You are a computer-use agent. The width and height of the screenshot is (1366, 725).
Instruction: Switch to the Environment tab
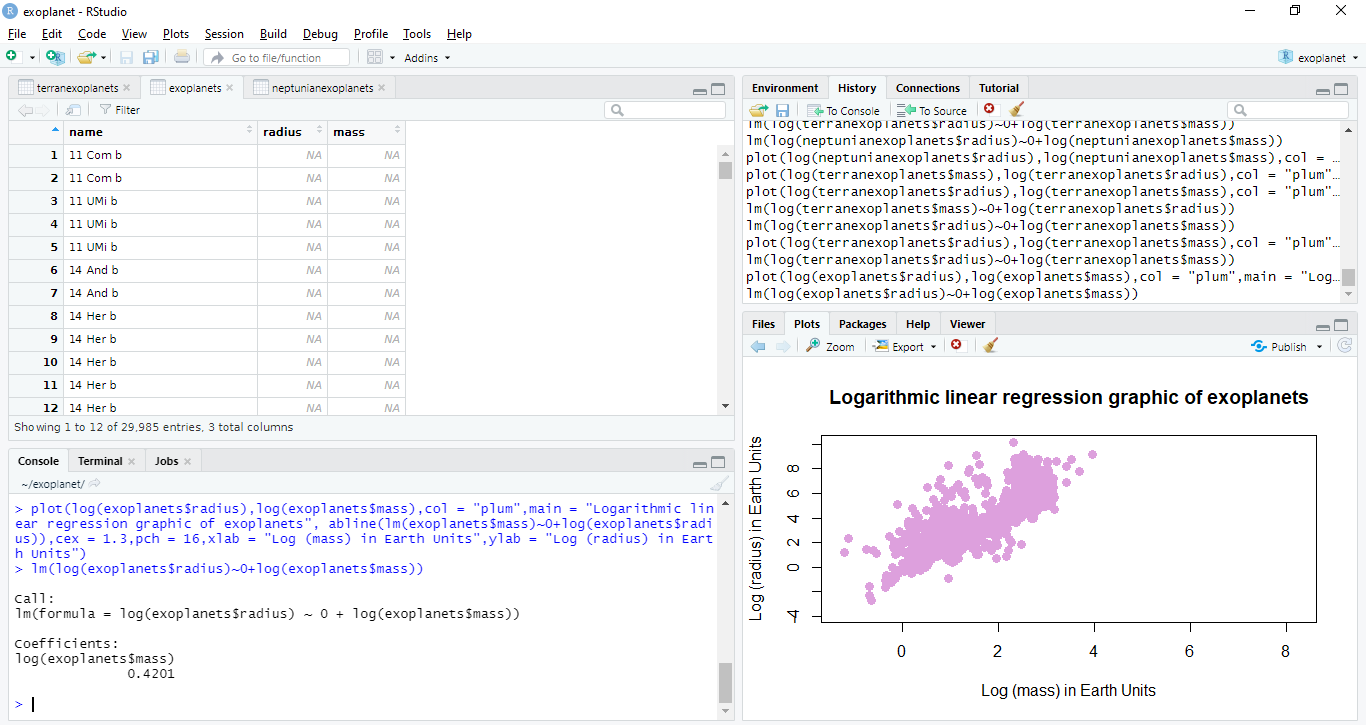pyautogui.click(x=785, y=88)
